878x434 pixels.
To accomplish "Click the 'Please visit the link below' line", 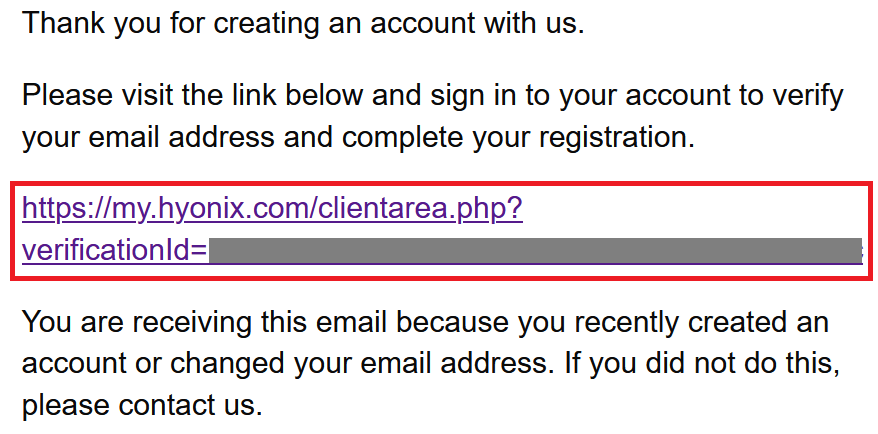I will point(433,96).
